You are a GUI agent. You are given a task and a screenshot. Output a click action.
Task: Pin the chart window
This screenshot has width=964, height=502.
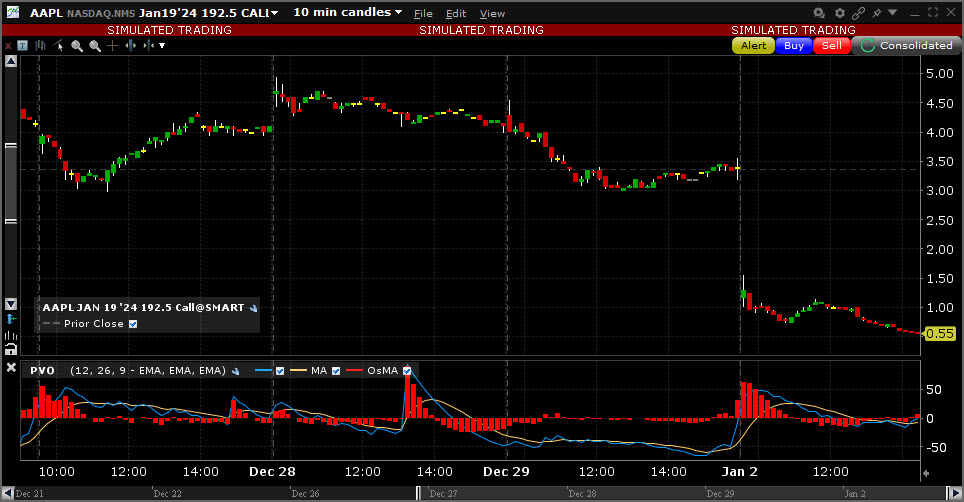(x=877, y=13)
